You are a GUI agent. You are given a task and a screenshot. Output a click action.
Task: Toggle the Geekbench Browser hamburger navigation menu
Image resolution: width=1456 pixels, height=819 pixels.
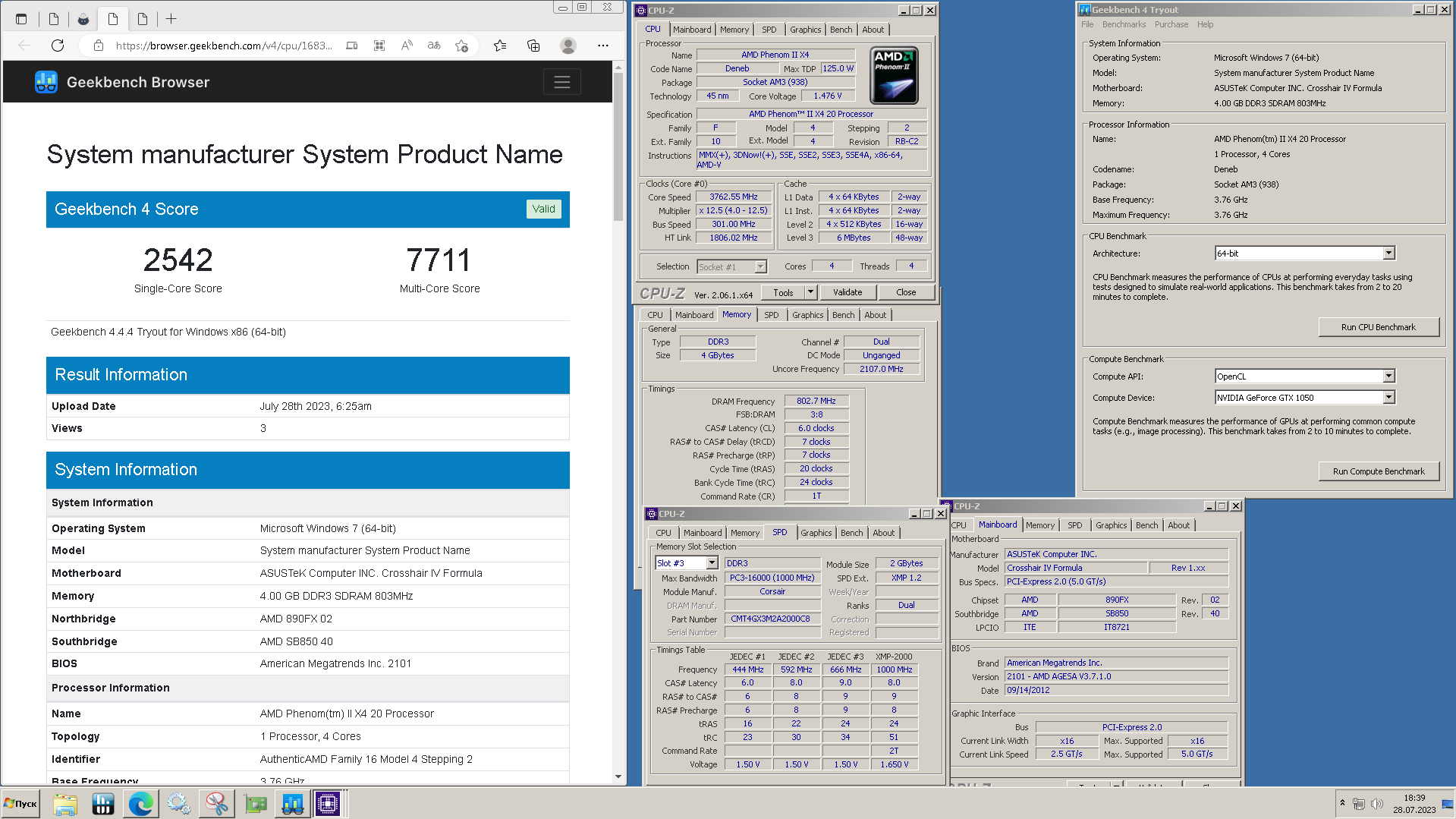[x=562, y=82]
